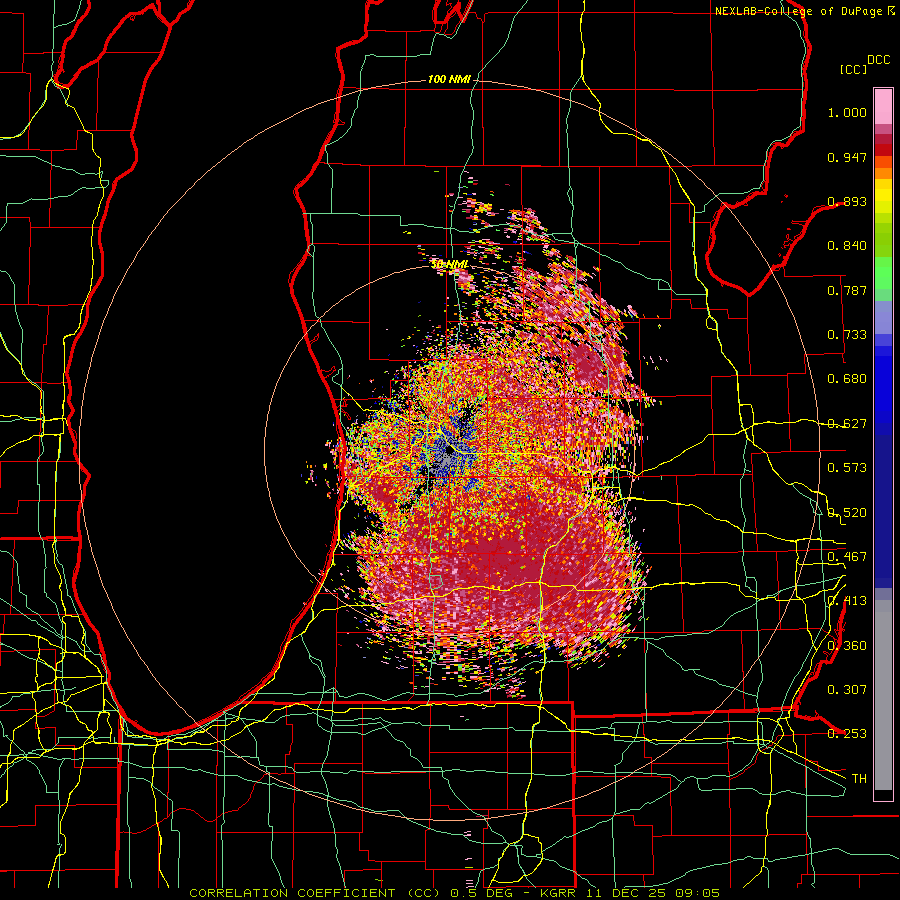
Task: Click the DCC legend title
Action: coord(878,60)
